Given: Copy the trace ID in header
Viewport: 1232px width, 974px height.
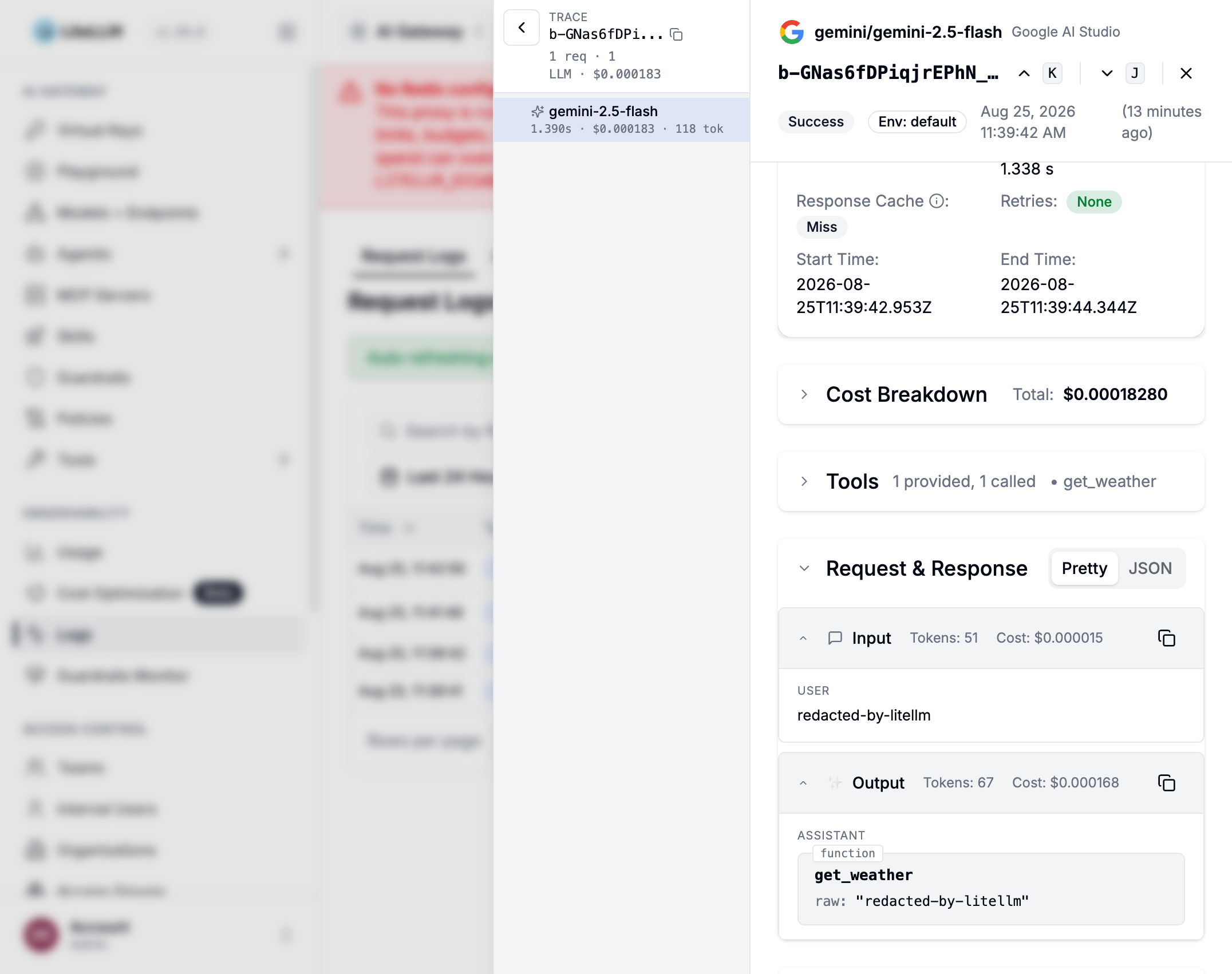Looking at the screenshot, I should (676, 34).
